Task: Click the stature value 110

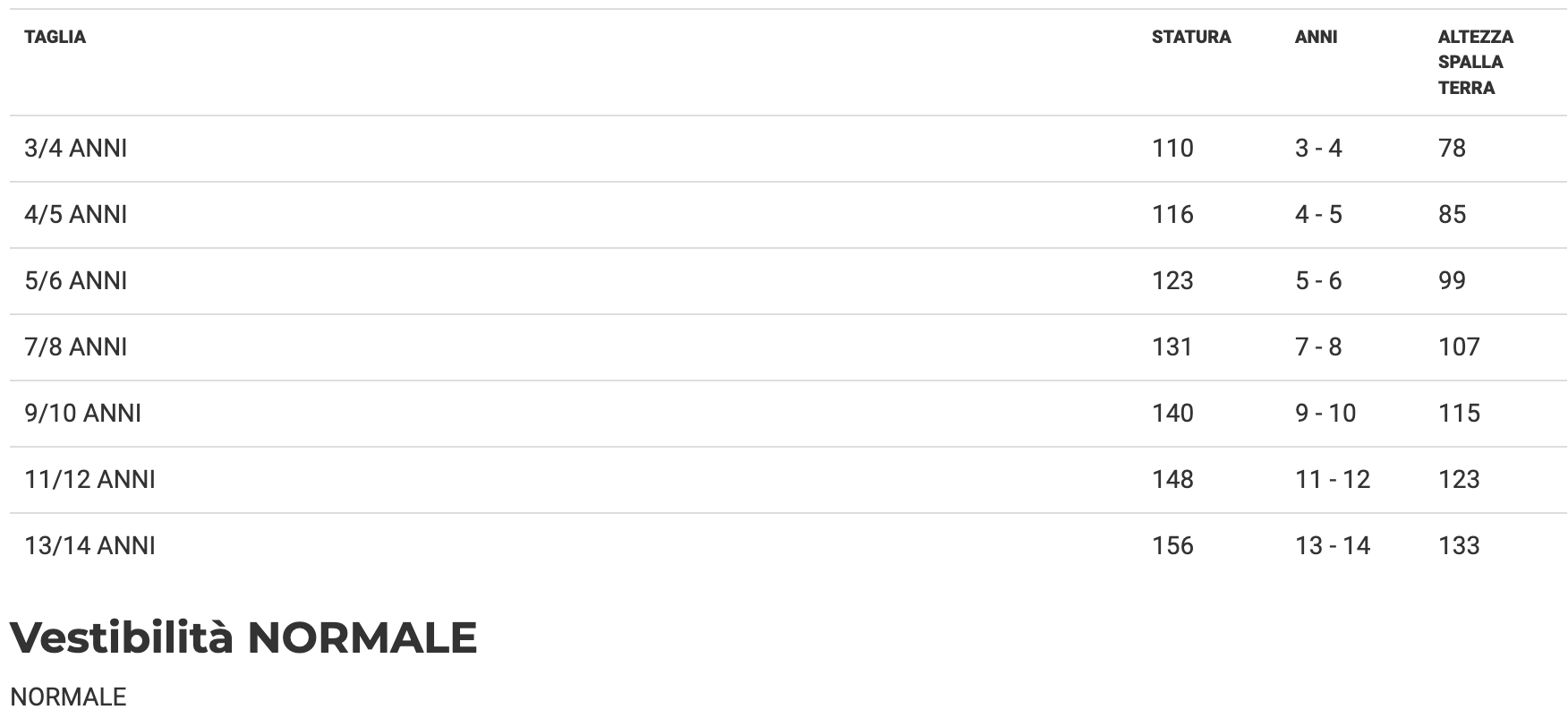Action: (x=1172, y=149)
